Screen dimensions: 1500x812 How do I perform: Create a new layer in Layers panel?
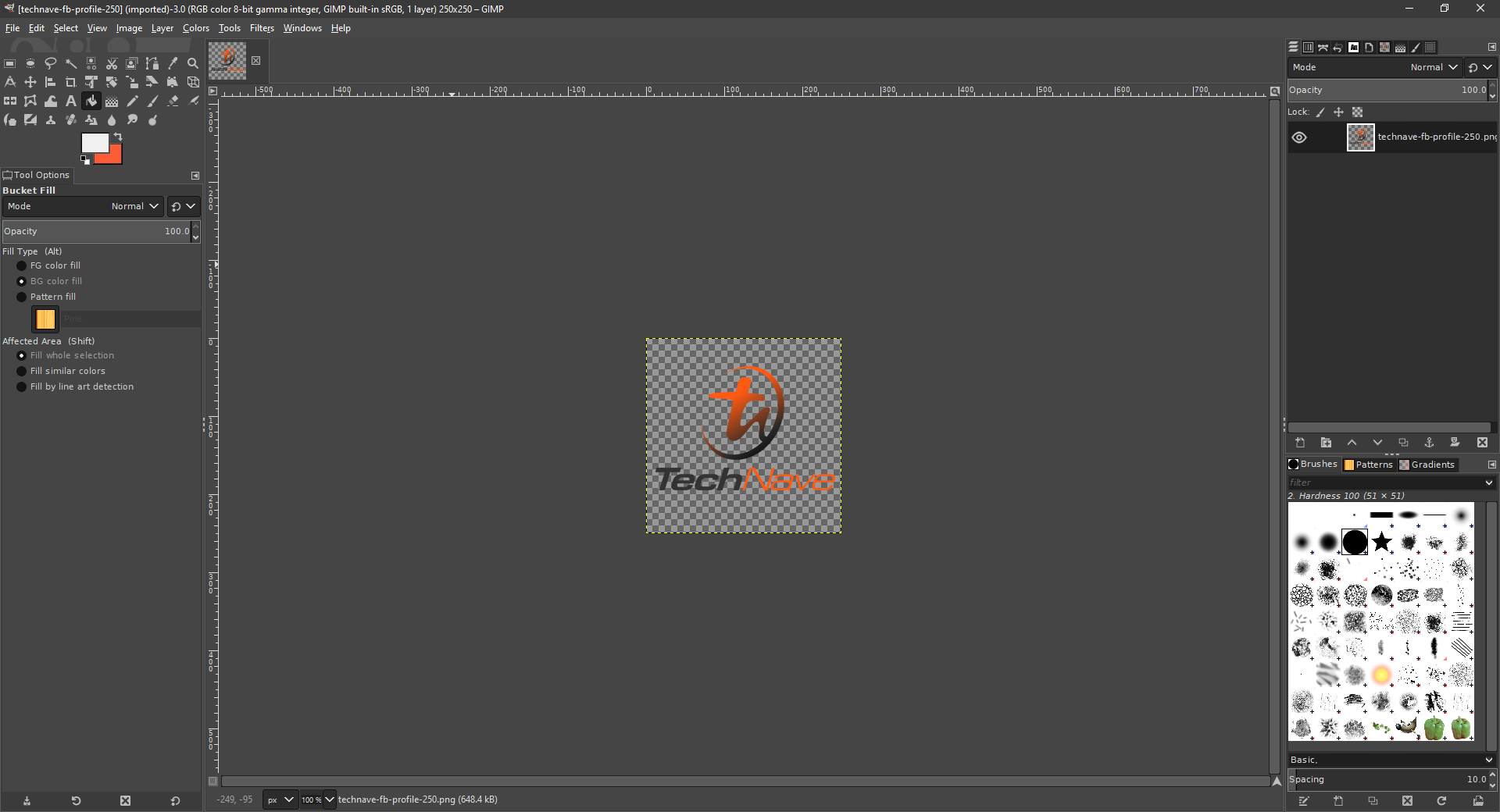(x=1300, y=443)
